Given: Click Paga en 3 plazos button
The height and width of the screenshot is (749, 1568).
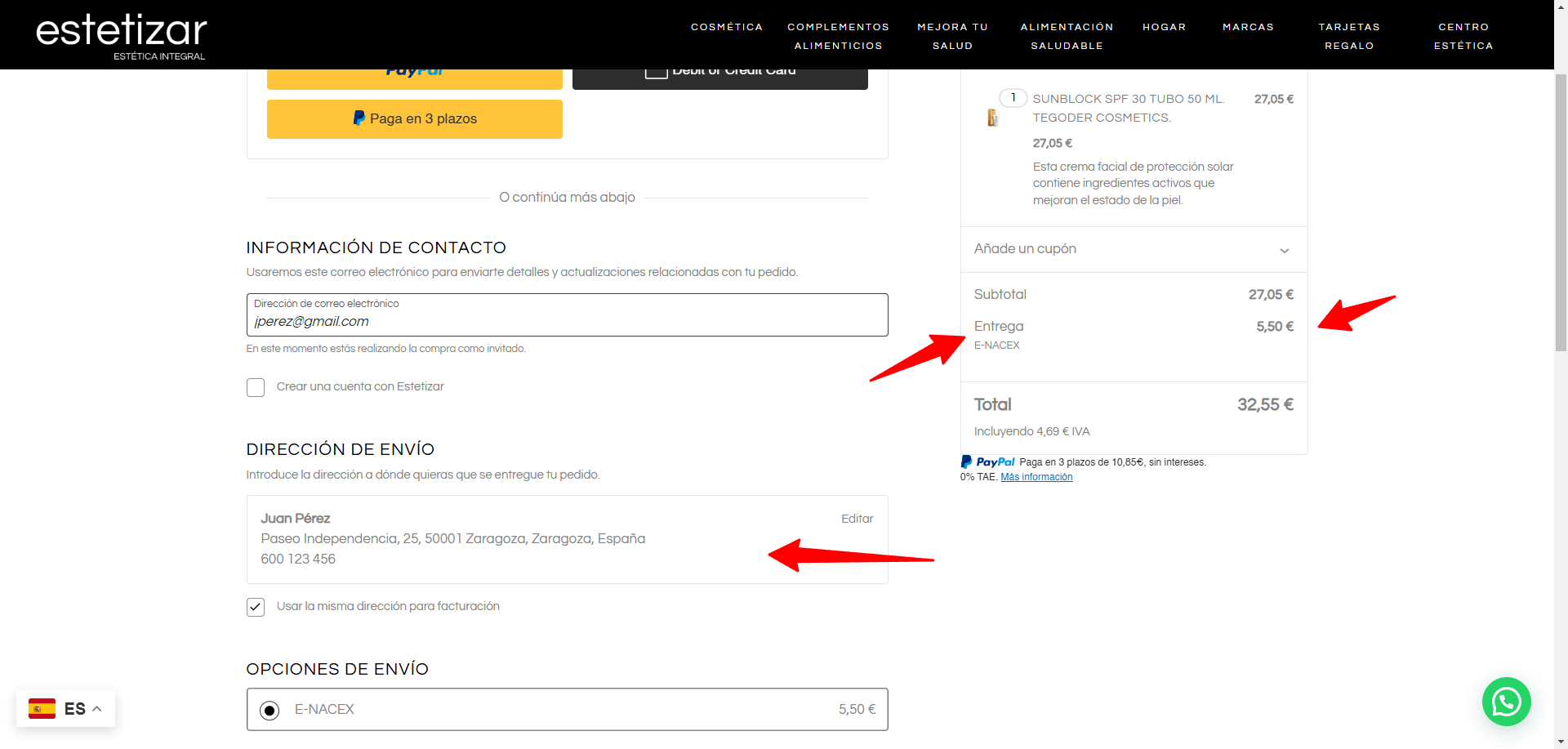Looking at the screenshot, I should pos(415,119).
